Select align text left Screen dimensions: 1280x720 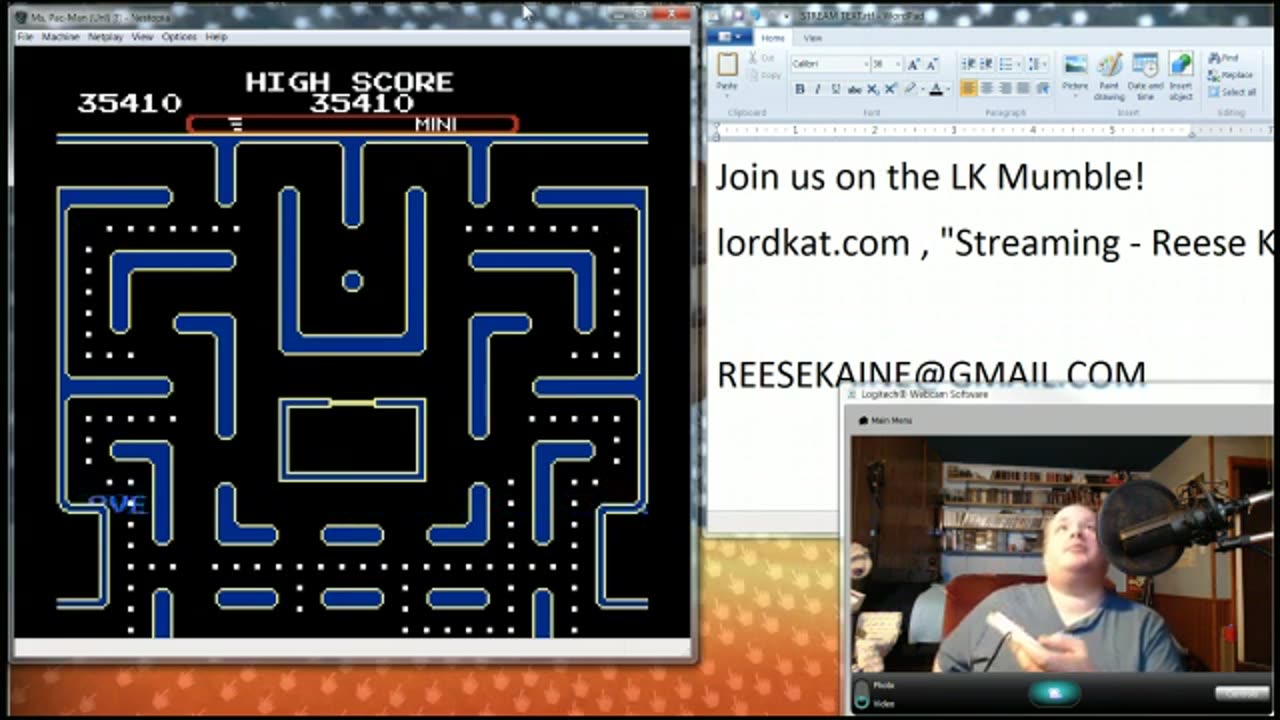(969, 89)
